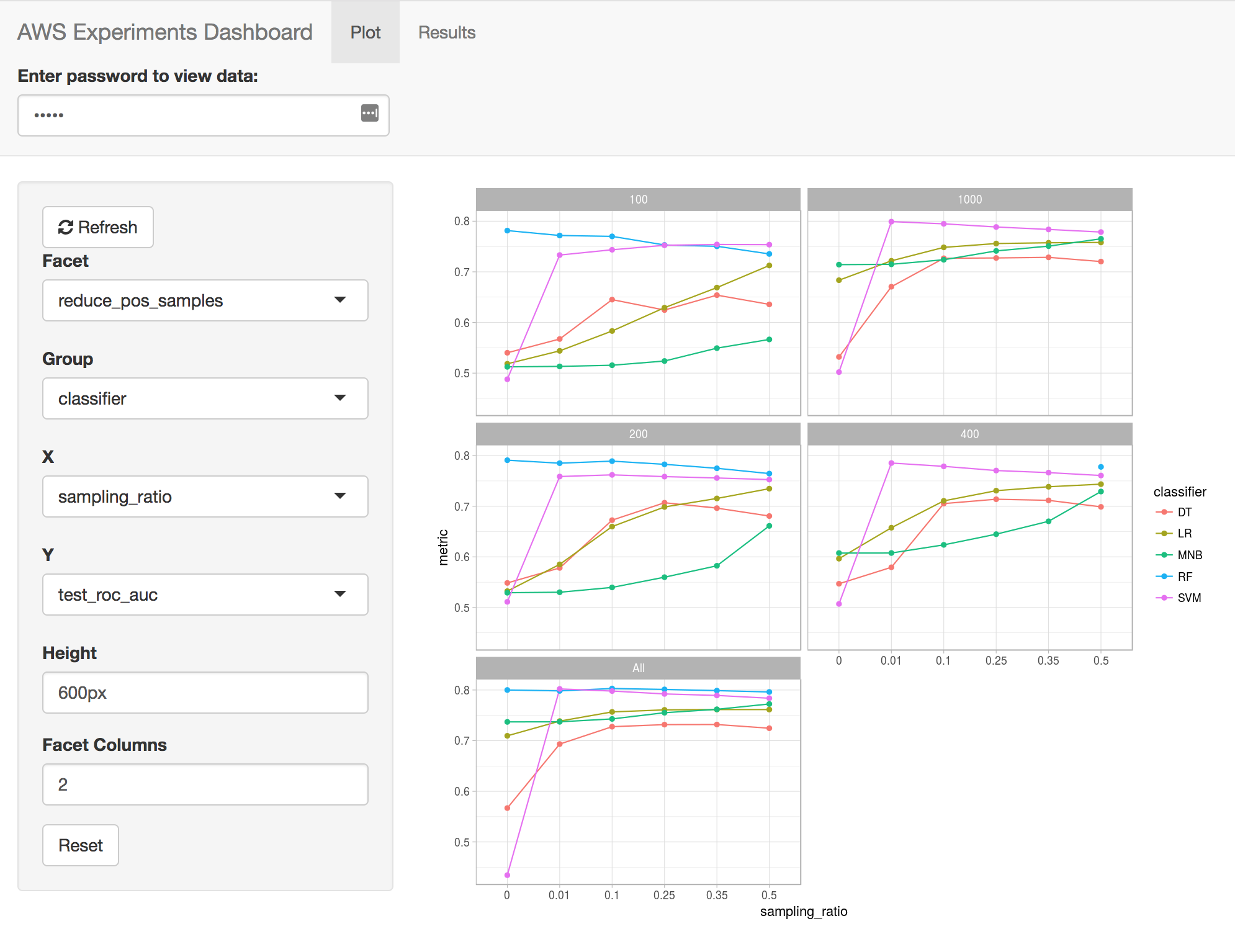This screenshot has width=1235, height=952.
Task: Click the LR legend color marker
Action: 1163,534
